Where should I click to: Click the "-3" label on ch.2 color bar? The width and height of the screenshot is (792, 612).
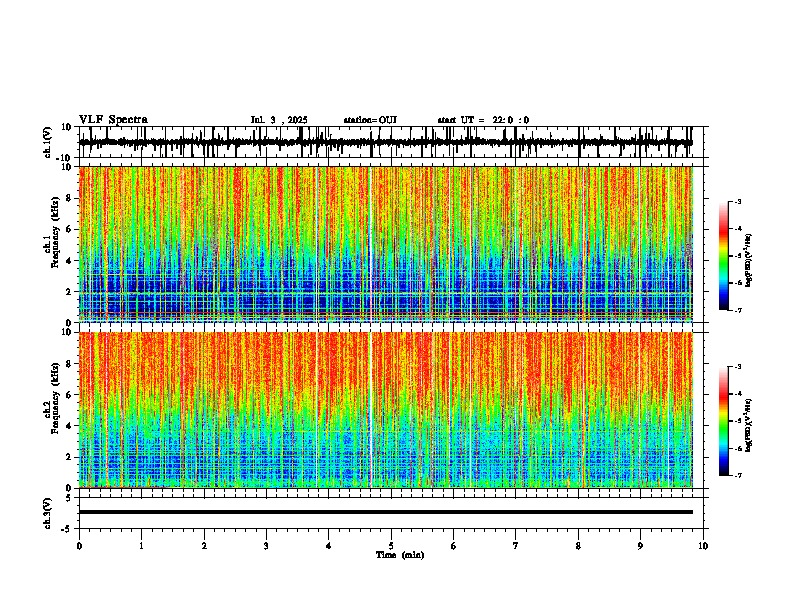click(x=738, y=367)
